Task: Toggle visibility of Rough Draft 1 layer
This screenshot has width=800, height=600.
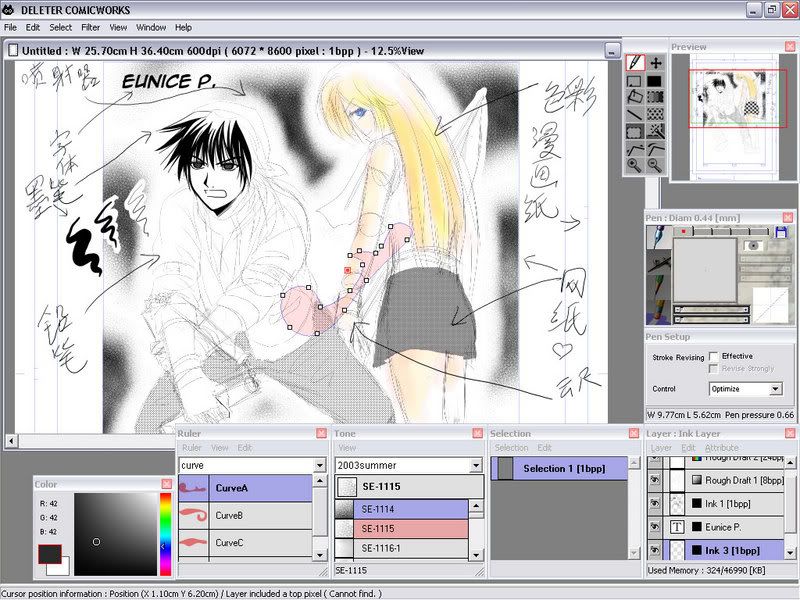Action: point(655,480)
